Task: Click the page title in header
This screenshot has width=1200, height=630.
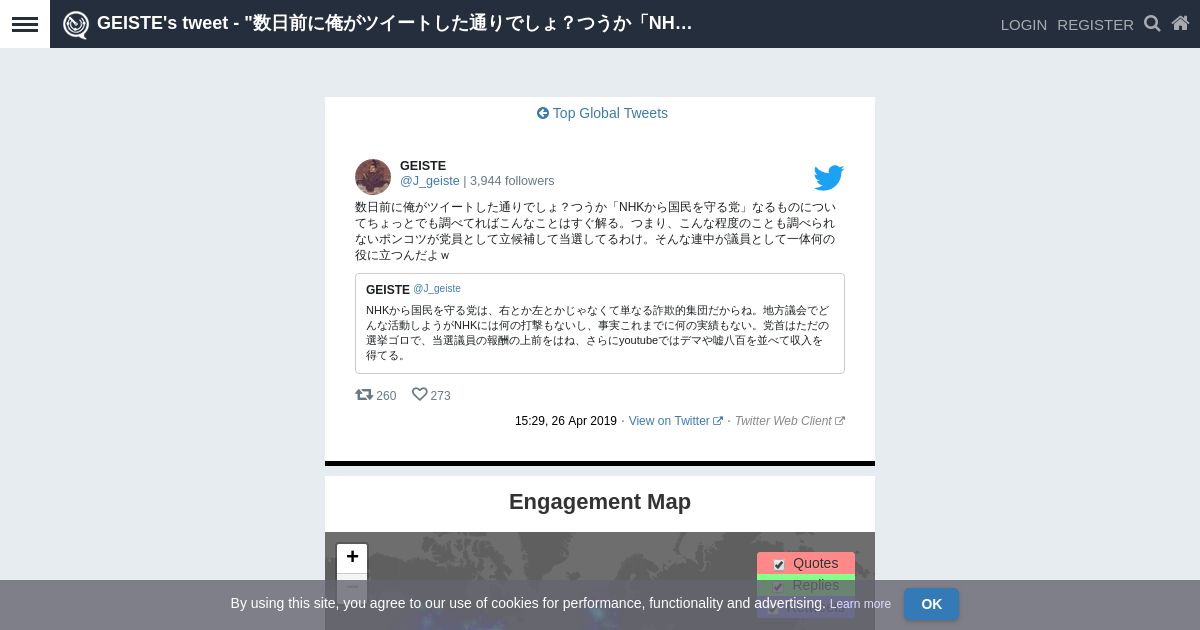Action: pyautogui.click(x=395, y=23)
